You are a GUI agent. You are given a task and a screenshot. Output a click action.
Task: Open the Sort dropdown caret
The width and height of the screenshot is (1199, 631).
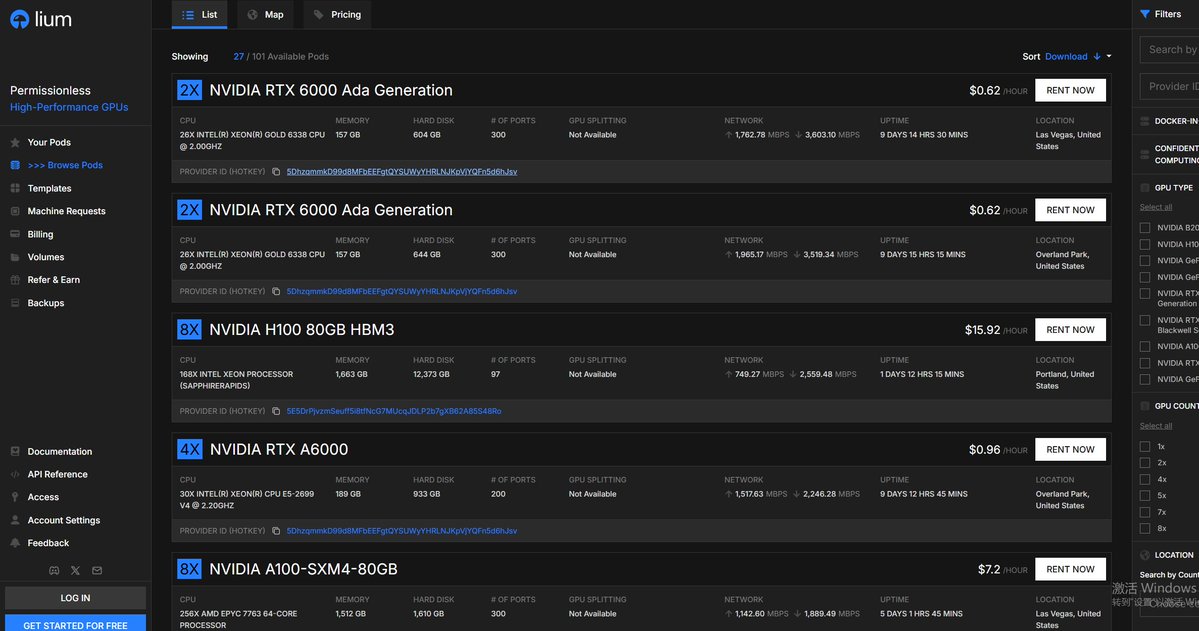(x=1109, y=57)
